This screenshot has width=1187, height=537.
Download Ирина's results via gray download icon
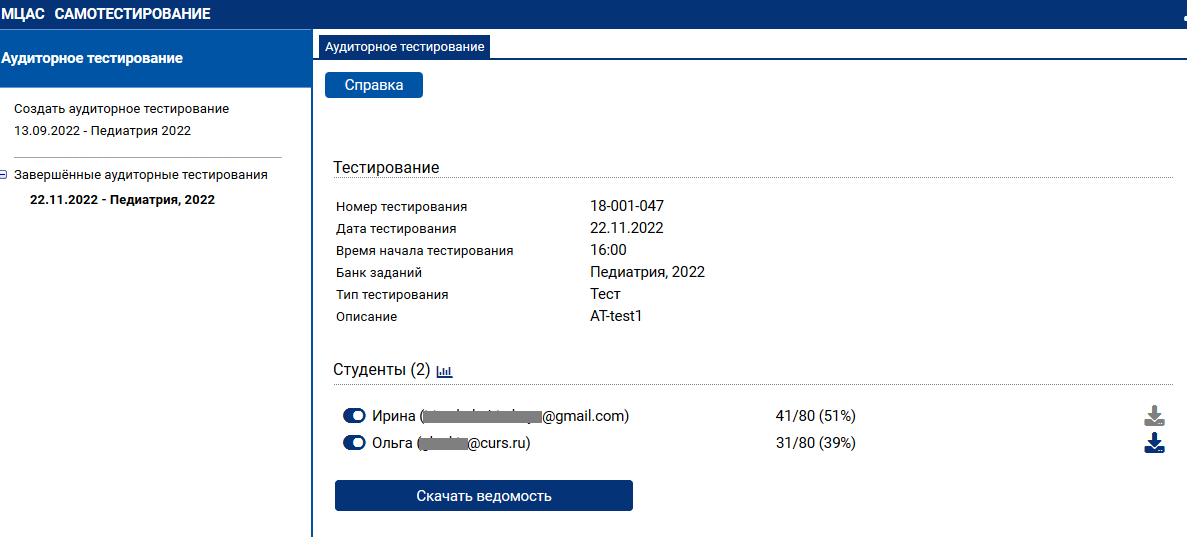[x=1154, y=416]
